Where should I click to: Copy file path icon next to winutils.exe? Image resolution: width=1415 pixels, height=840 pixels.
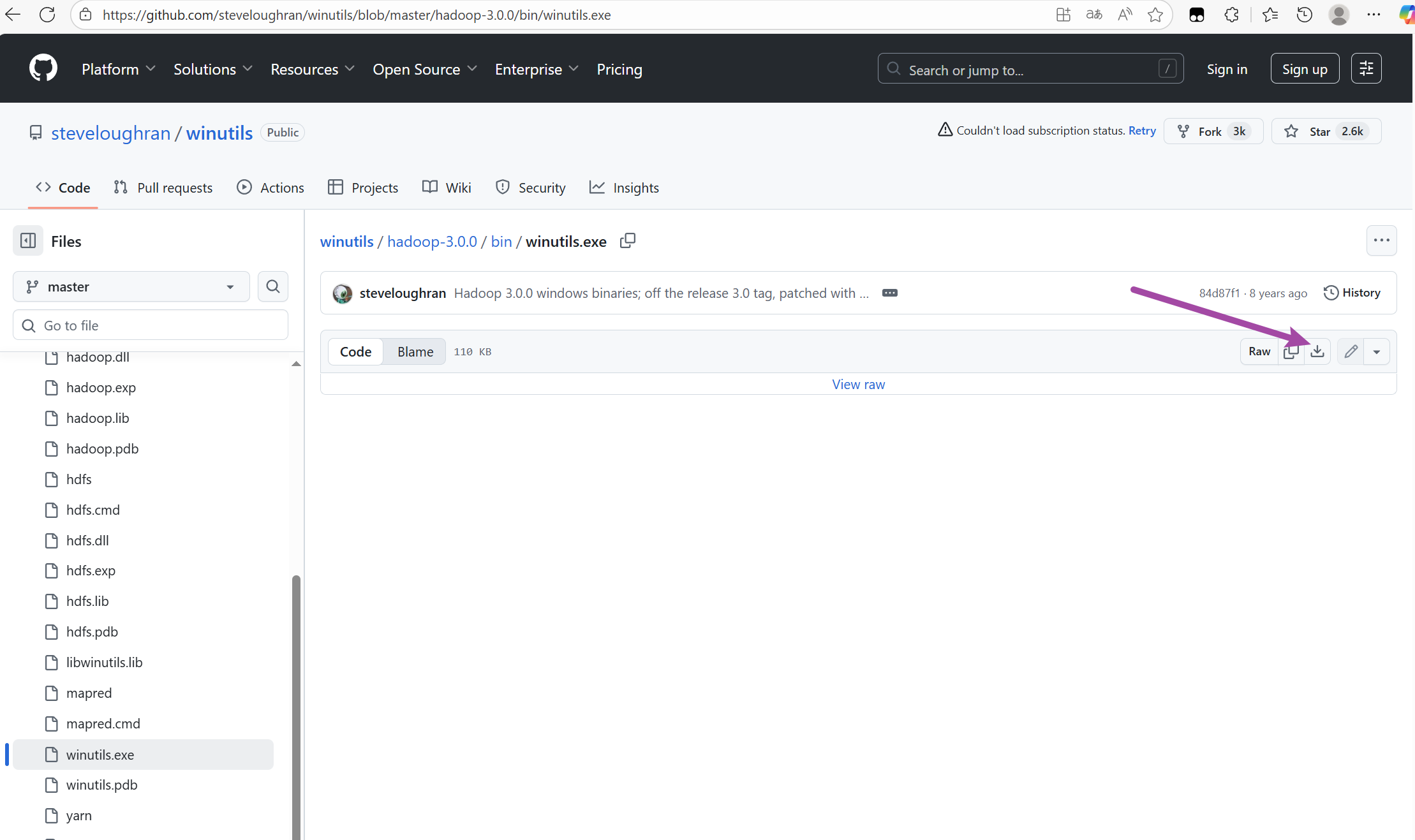click(x=628, y=240)
